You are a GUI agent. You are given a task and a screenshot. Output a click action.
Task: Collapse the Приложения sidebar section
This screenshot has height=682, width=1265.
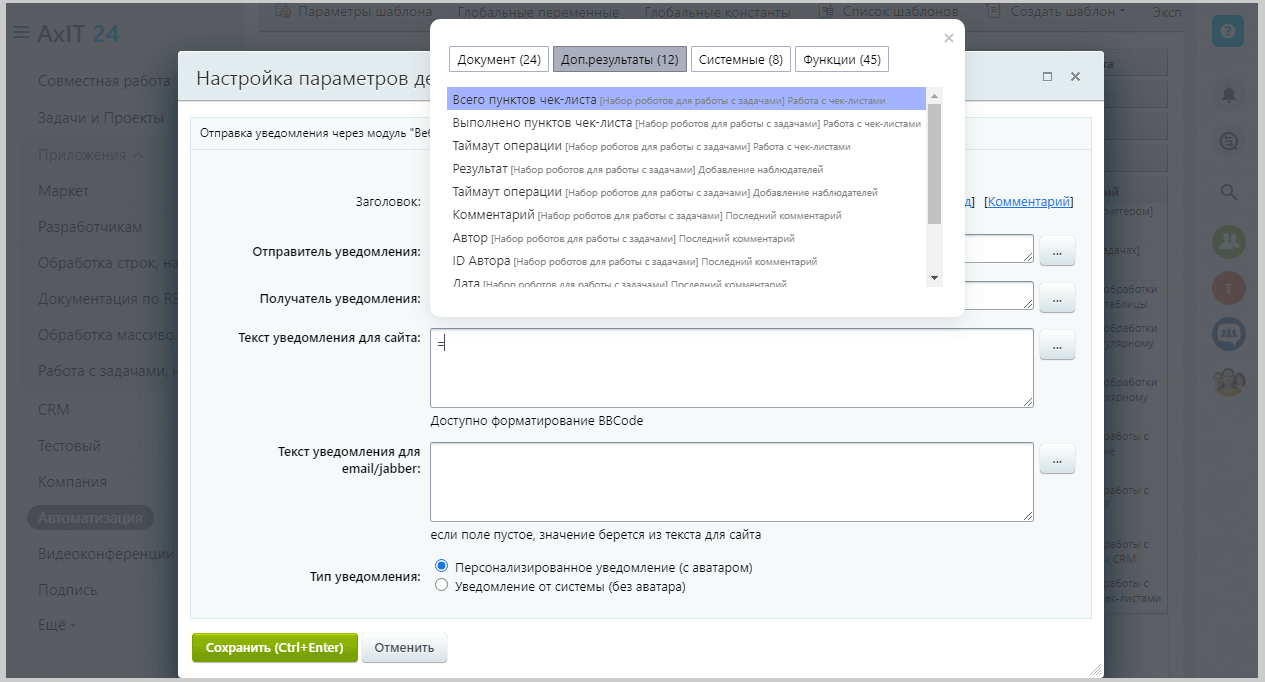click(137, 155)
